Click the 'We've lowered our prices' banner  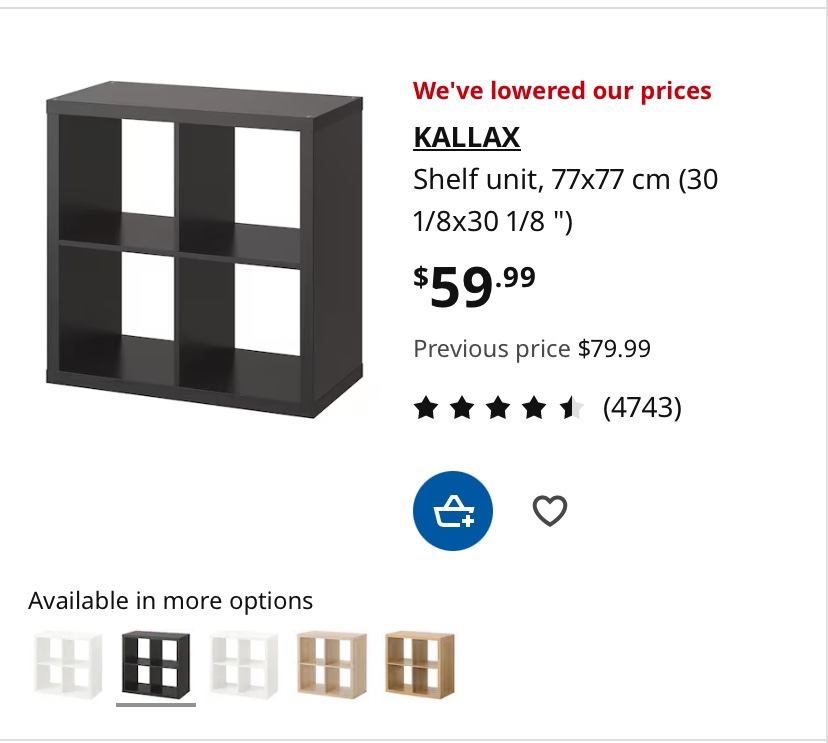[562, 90]
